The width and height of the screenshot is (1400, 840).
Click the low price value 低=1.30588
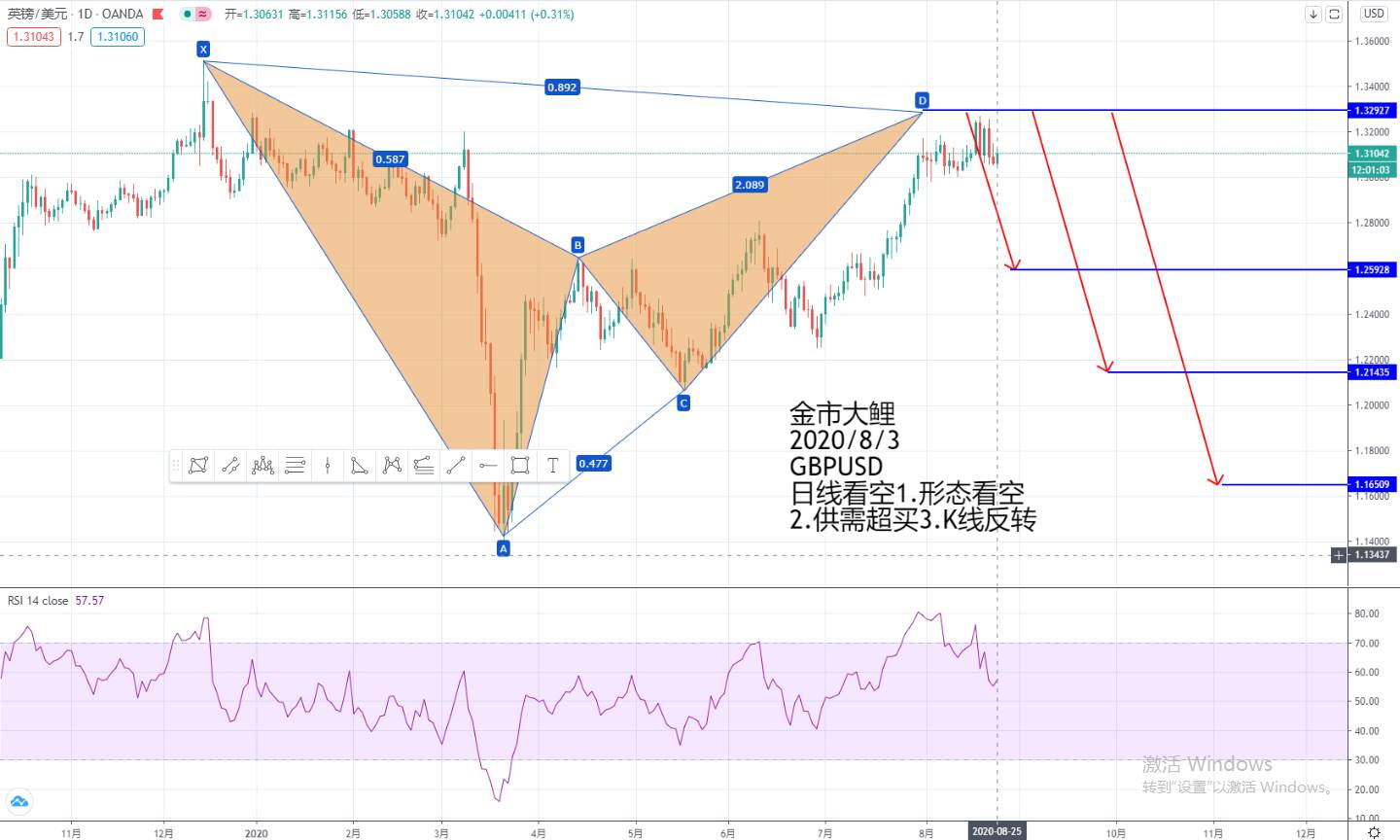(382, 15)
